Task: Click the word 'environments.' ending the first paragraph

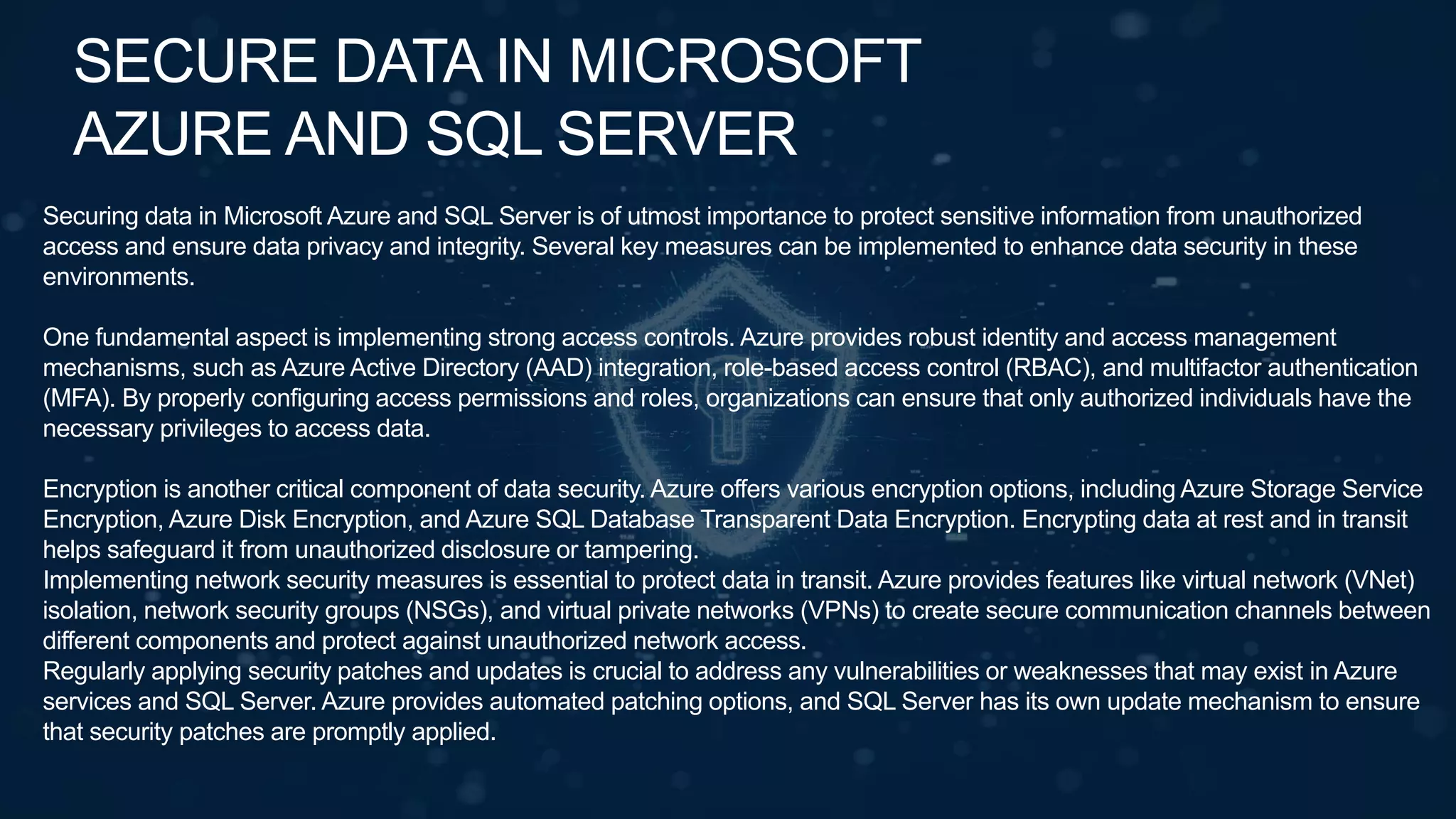Action: click(x=119, y=277)
